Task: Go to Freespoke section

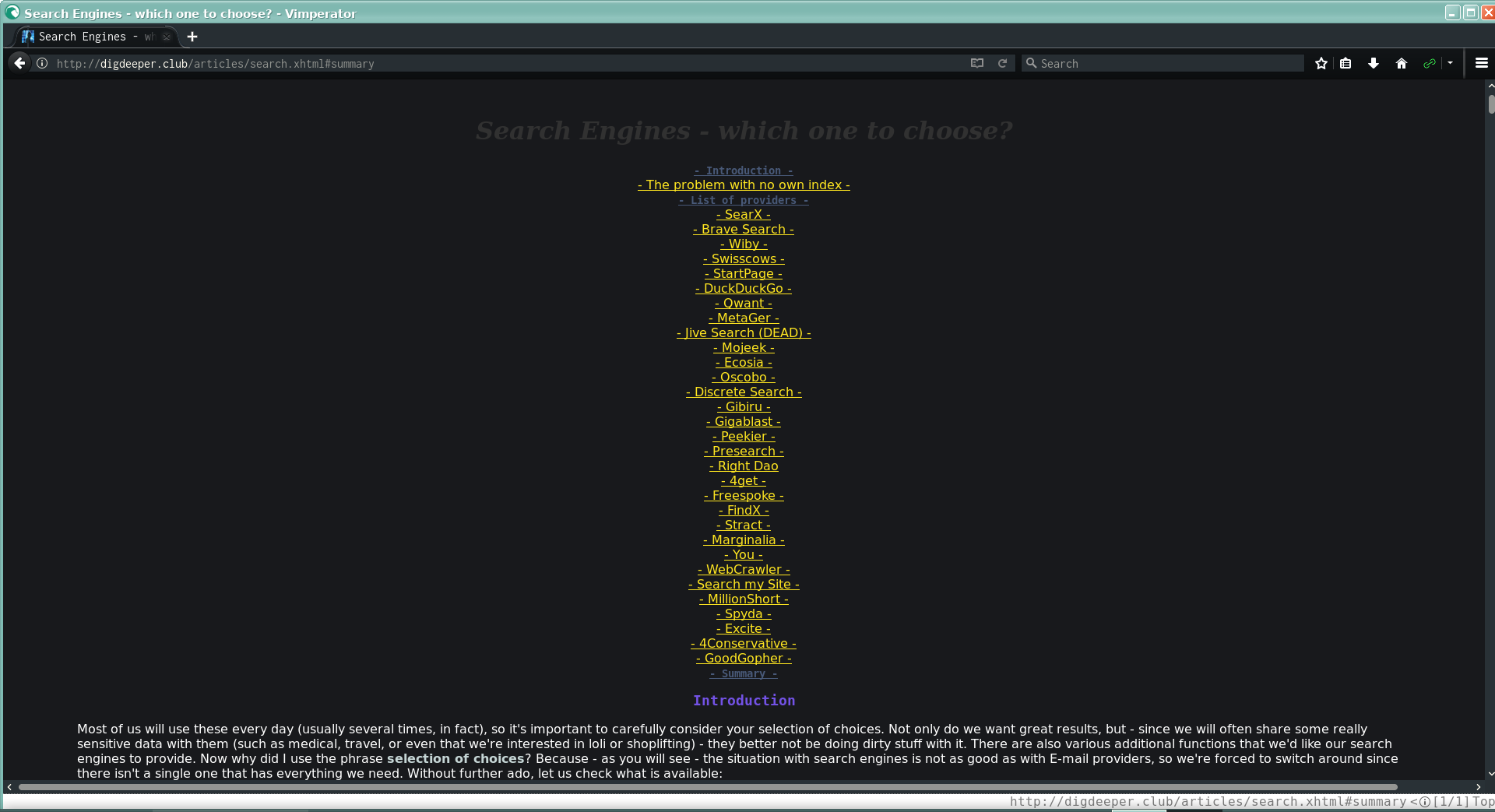Action: coord(744,495)
